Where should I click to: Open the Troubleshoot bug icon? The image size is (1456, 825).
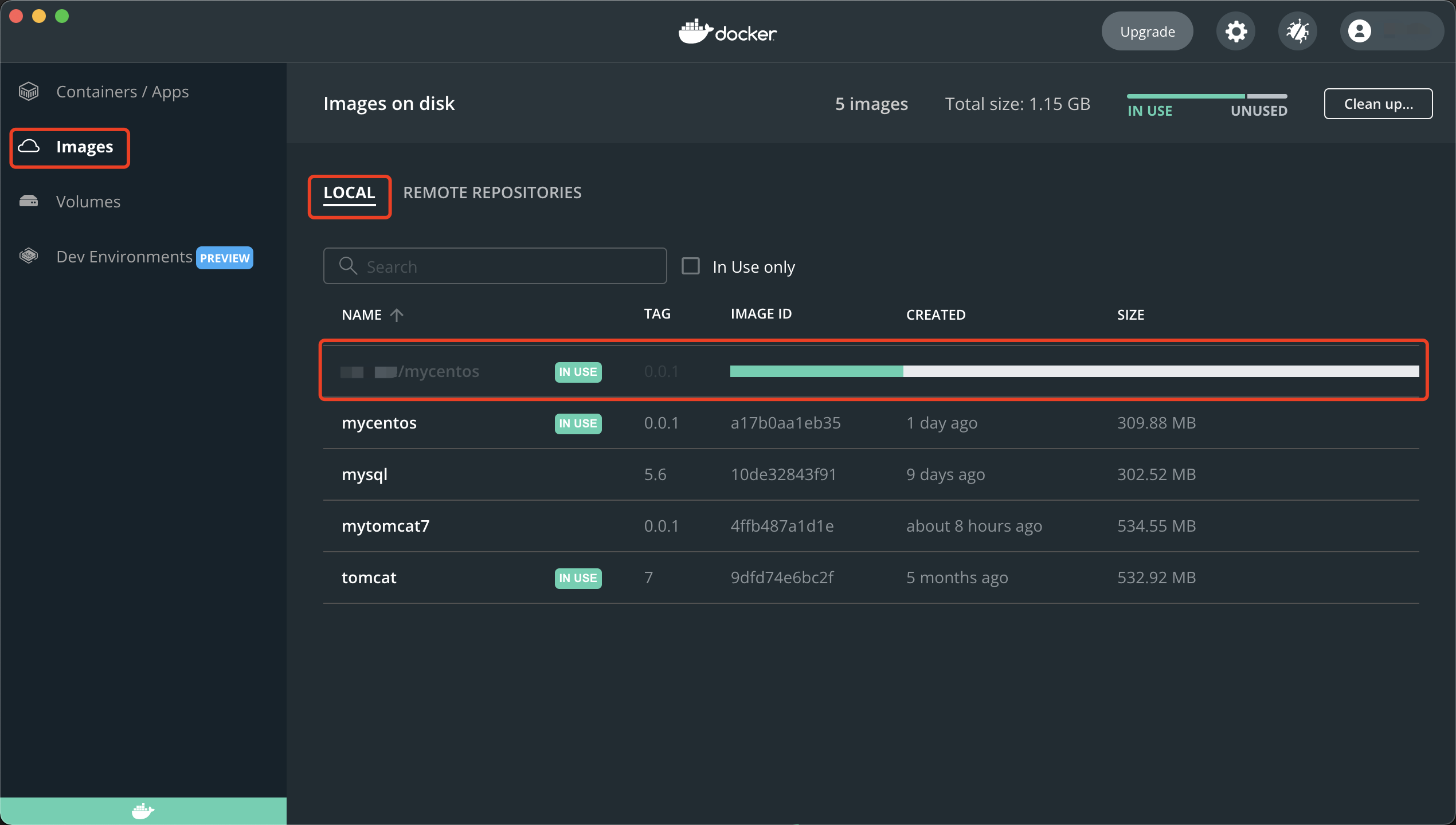pos(1297,32)
